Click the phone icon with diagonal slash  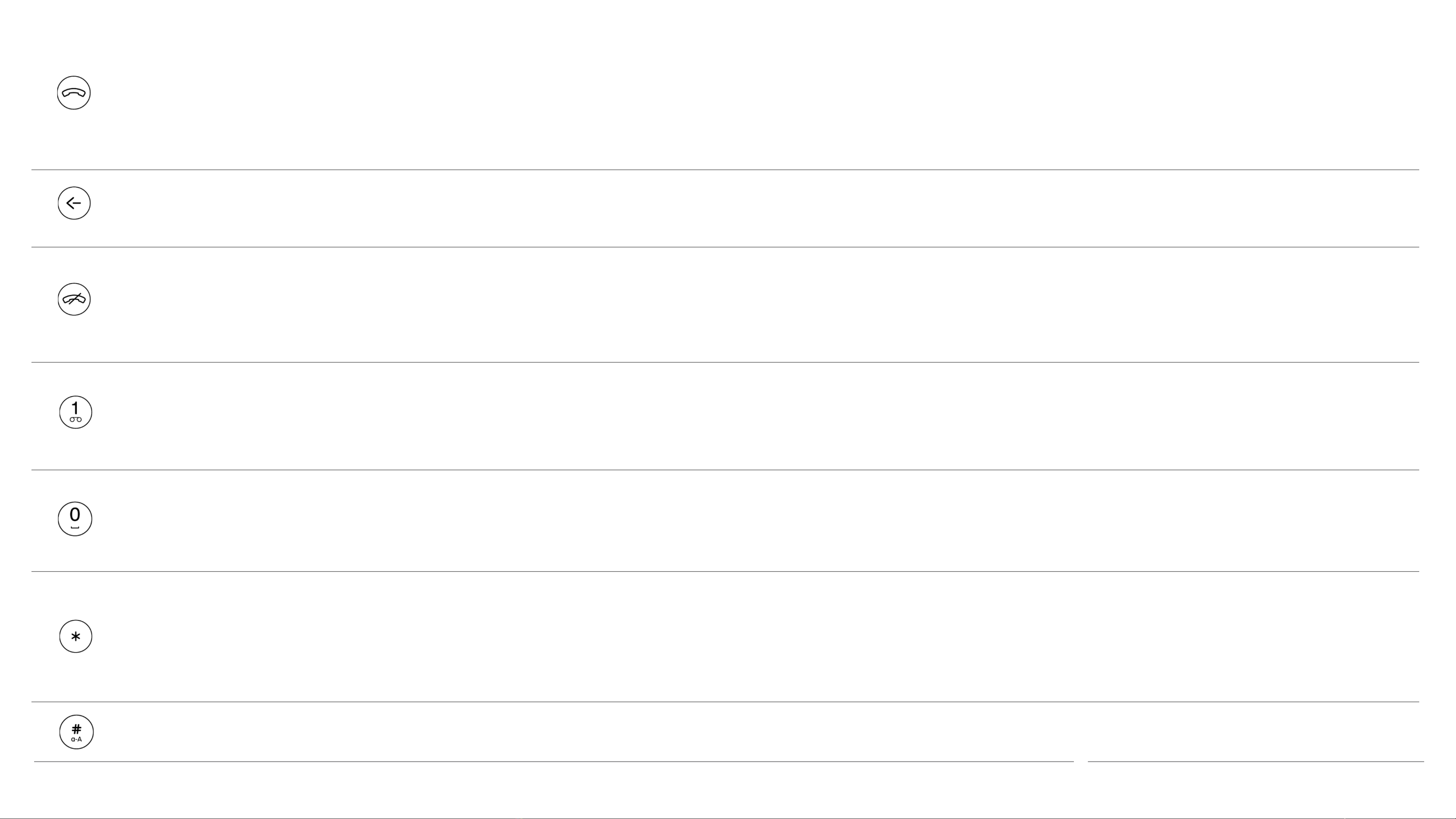(74, 299)
